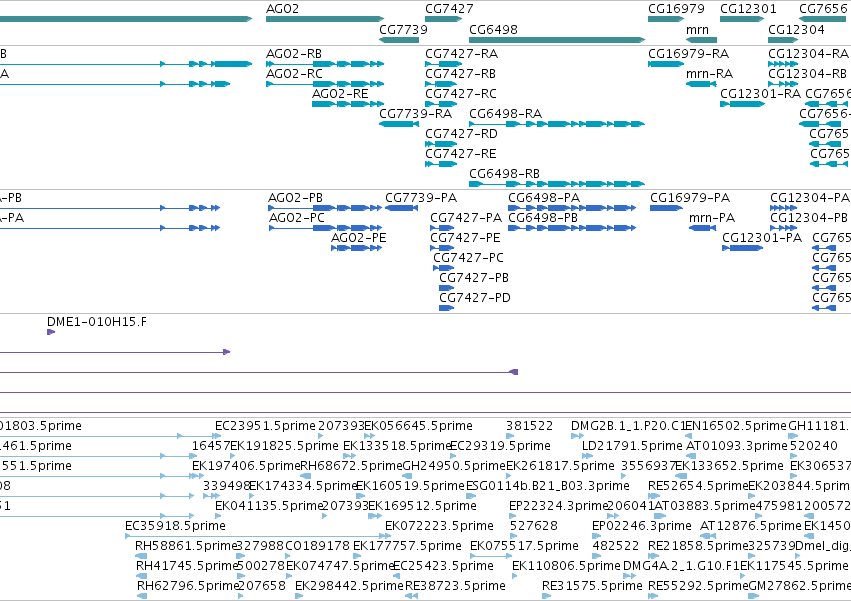Click the EK110806.5prime EST label
851x601 pixels.
pos(566,566)
